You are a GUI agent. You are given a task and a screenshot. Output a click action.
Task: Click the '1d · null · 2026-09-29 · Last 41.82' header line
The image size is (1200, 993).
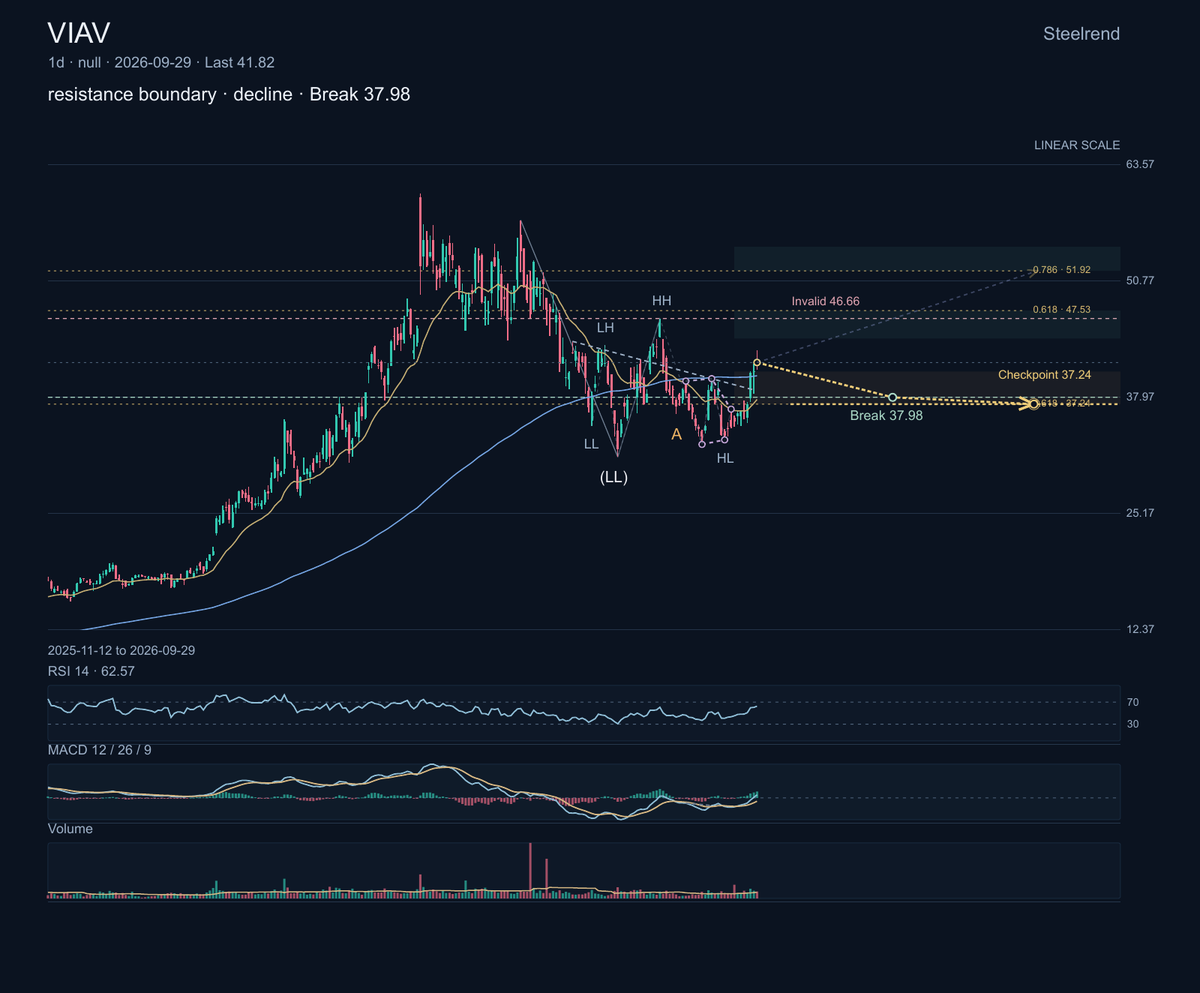click(161, 62)
